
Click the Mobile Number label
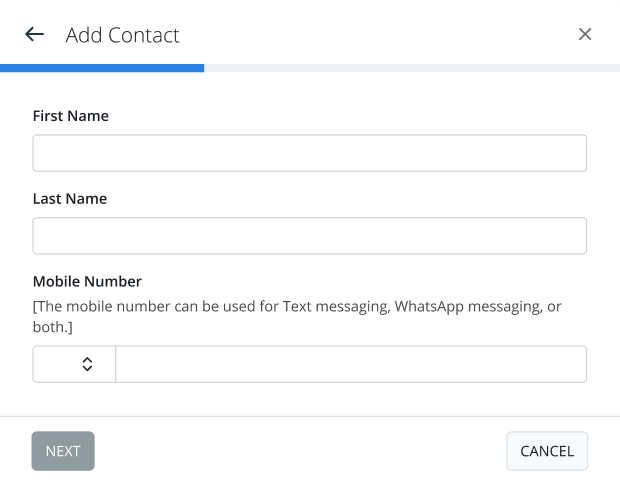pyautogui.click(x=87, y=282)
